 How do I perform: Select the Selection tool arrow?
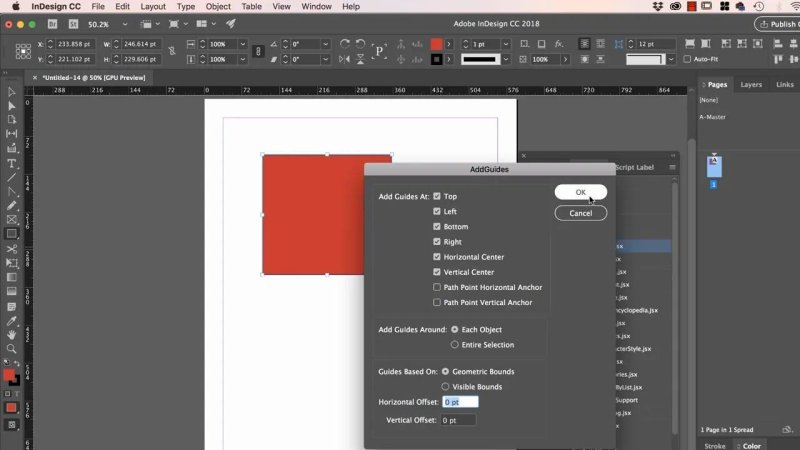(x=11, y=92)
